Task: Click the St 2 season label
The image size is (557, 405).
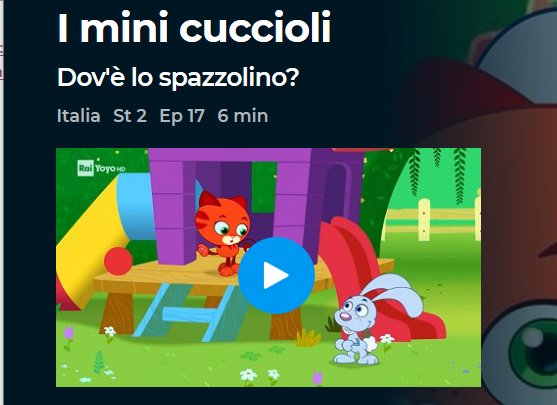Action: 130,116
